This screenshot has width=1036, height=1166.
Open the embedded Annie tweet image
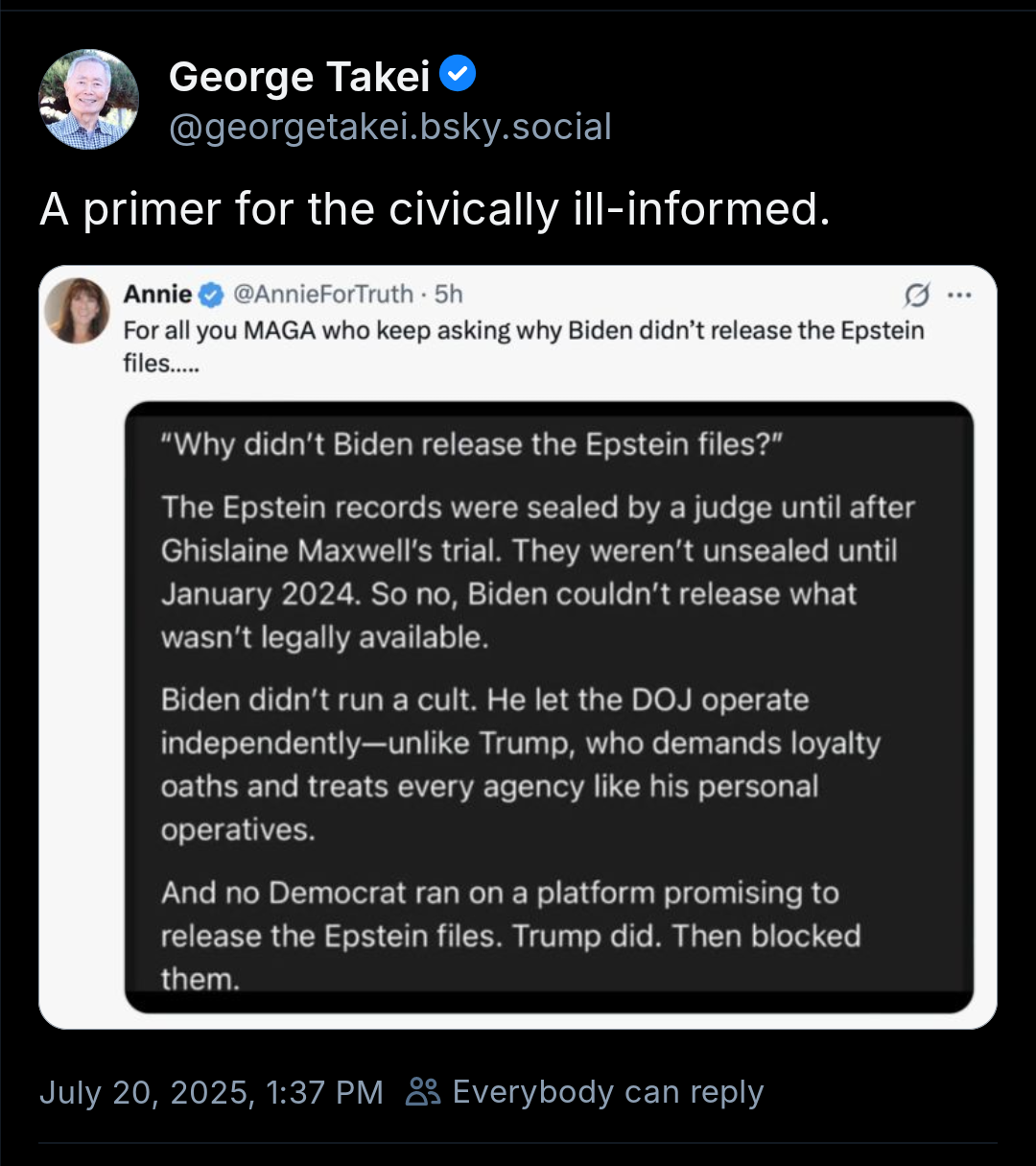click(x=518, y=647)
